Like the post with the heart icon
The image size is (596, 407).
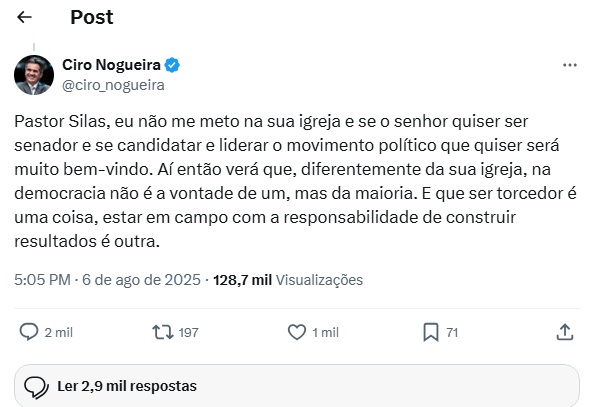coord(296,332)
